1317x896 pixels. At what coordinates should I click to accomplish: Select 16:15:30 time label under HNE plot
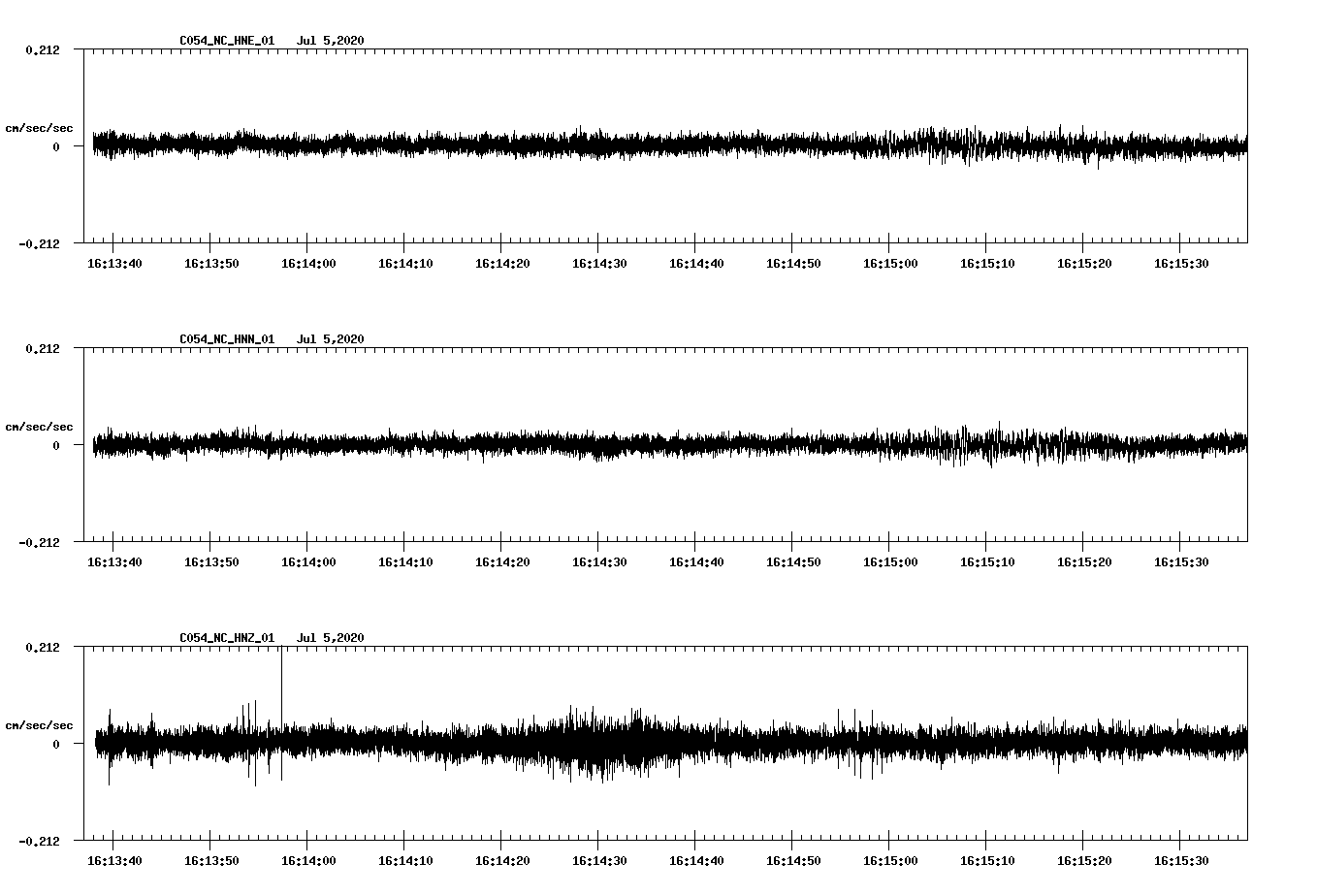[x=1181, y=264]
